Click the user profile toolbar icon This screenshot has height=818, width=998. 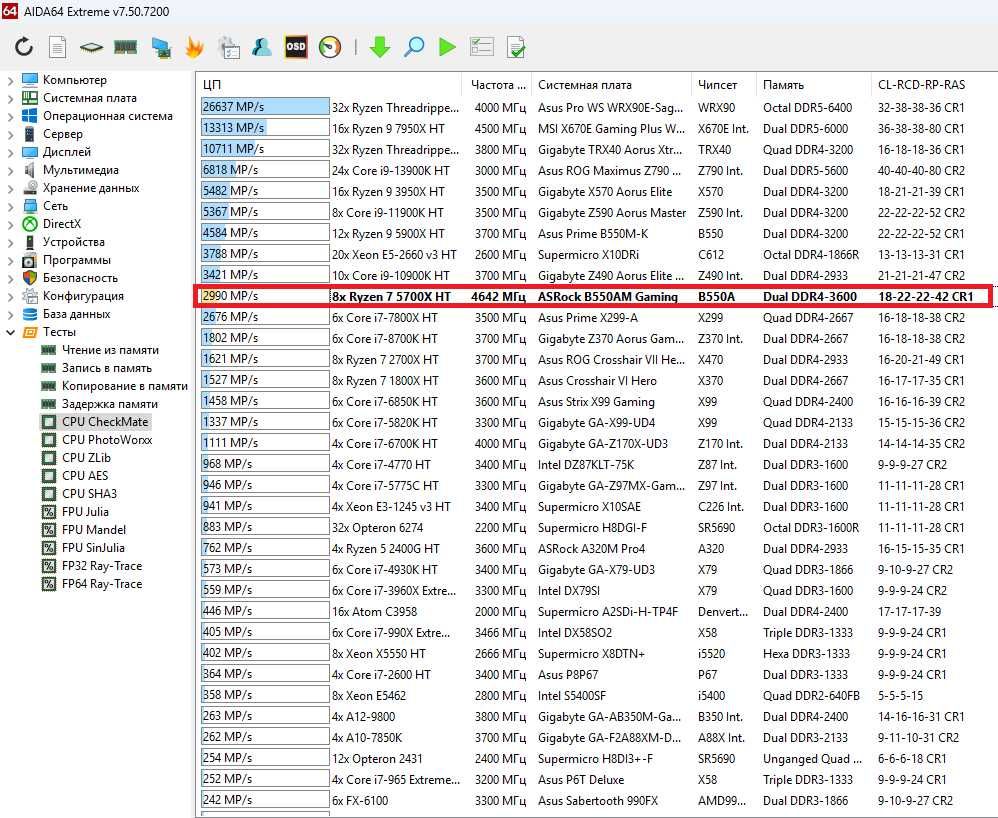coord(262,46)
